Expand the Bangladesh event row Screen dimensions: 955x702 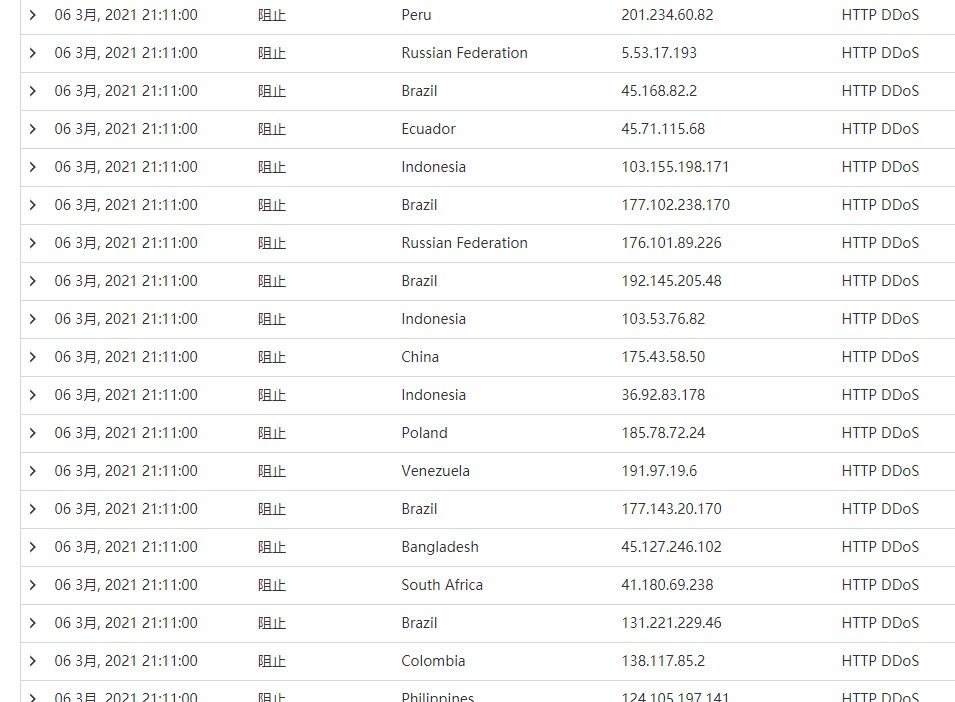32,547
